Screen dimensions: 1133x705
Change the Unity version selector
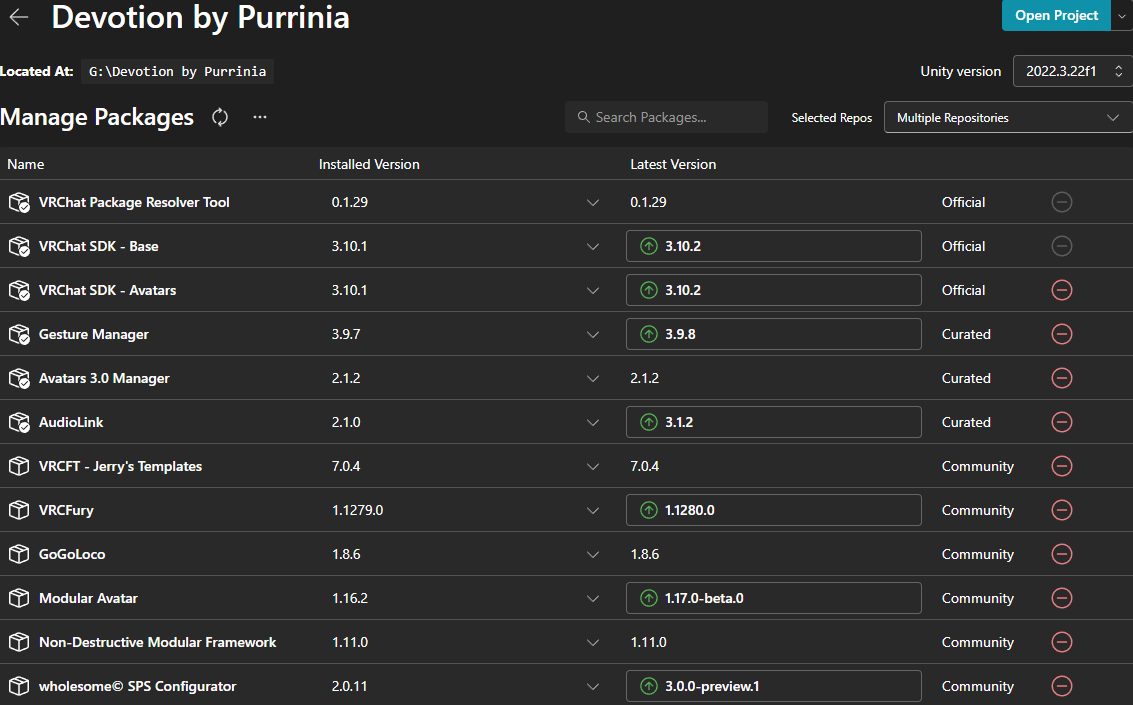[x=1073, y=71]
